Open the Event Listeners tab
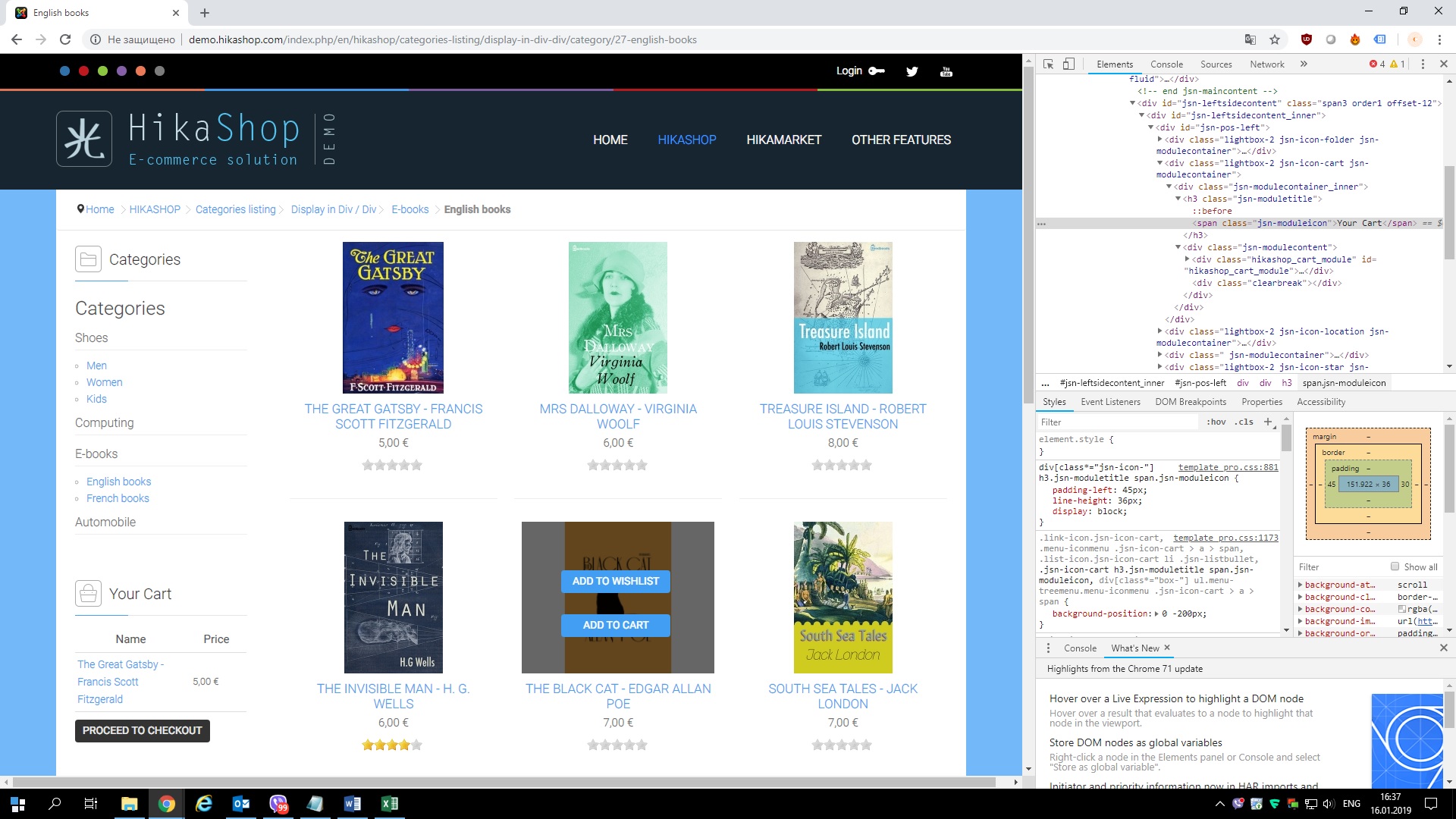 tap(1110, 402)
